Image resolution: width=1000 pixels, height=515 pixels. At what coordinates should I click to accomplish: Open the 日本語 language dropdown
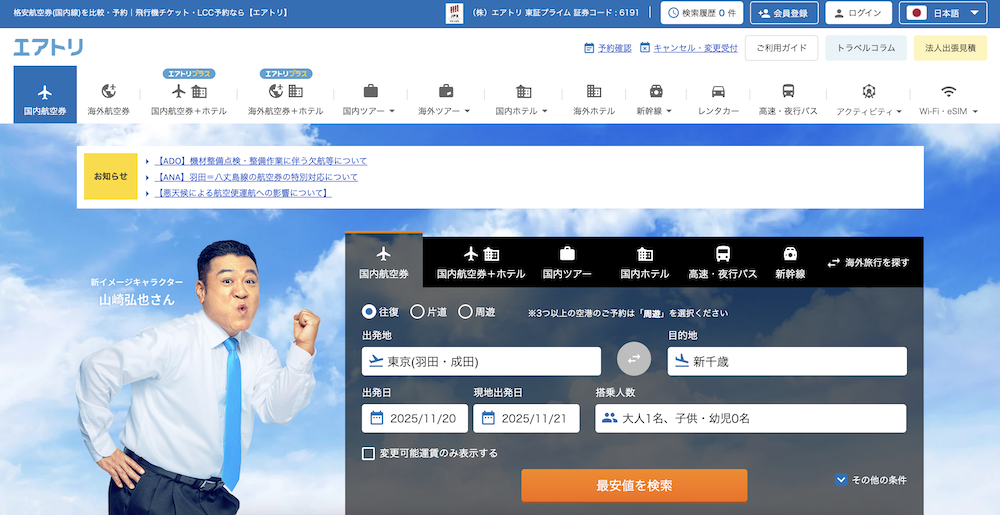(944, 13)
